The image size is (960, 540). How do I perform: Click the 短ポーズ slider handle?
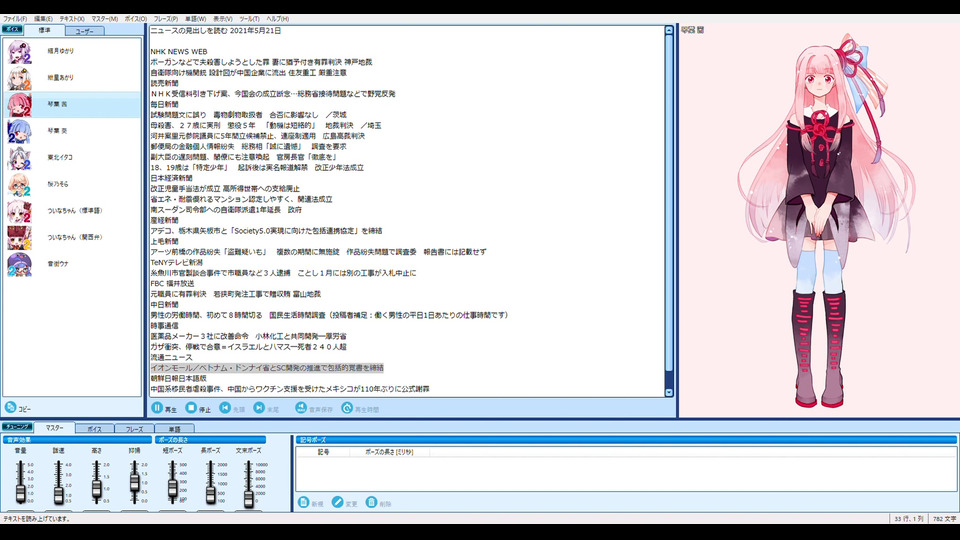tap(172, 488)
